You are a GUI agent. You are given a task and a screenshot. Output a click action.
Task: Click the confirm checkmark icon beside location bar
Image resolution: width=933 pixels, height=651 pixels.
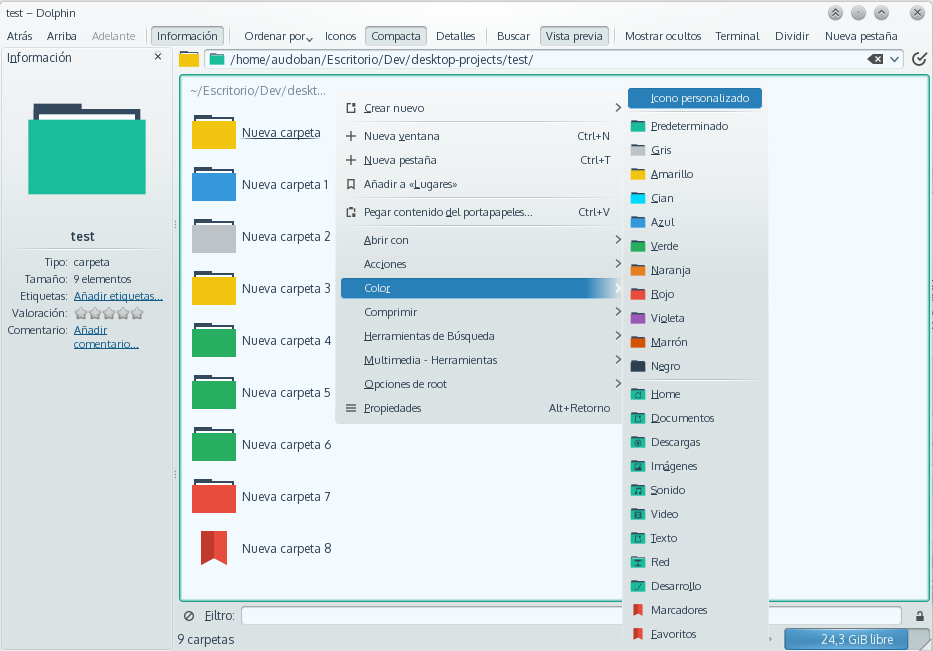click(919, 58)
